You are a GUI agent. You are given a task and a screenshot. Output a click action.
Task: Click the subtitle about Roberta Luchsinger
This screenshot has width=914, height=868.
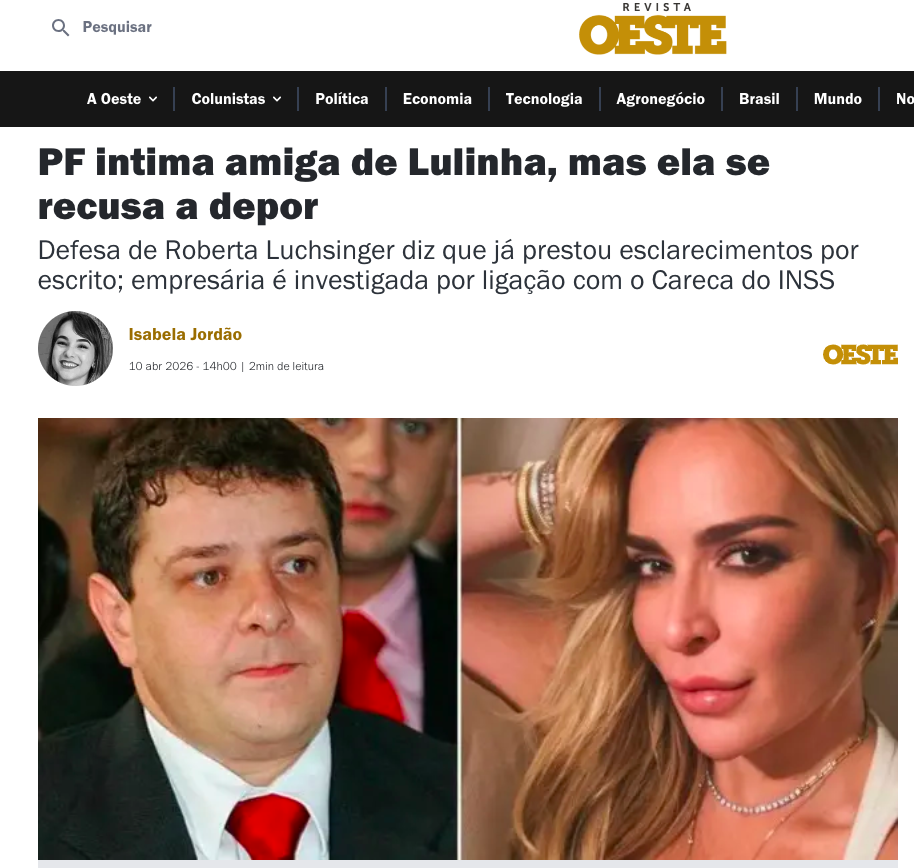[x=448, y=265]
